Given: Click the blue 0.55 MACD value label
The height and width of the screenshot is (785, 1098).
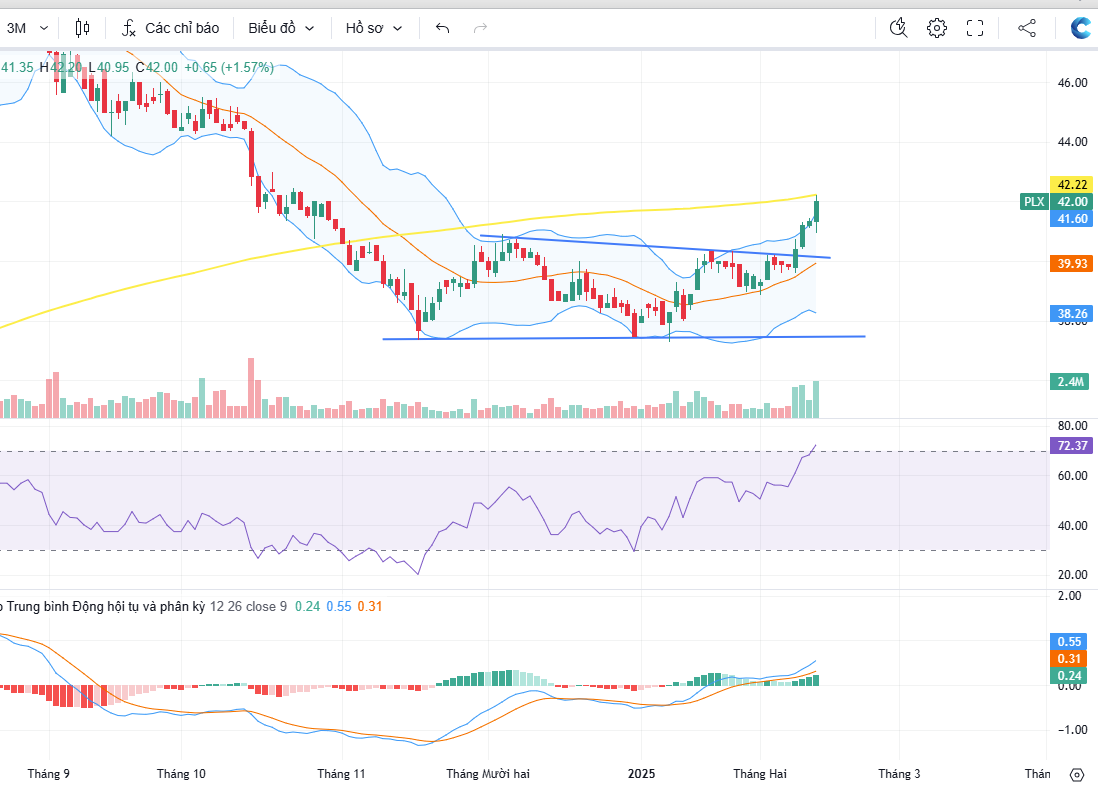Looking at the screenshot, I should point(1069,642).
